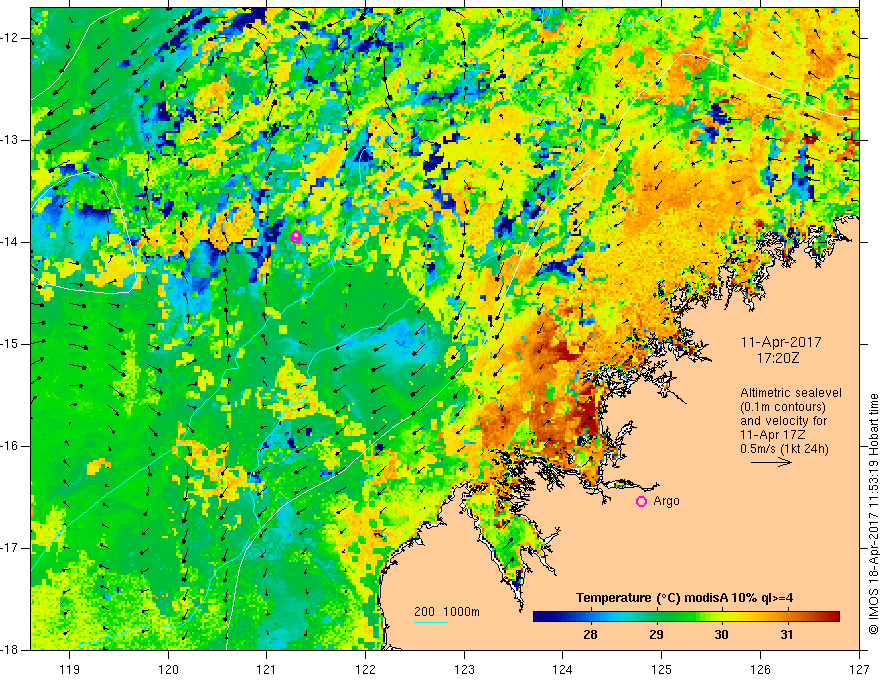Click the longitude axis label '121'
Viewport: 880px width, 680px height.
[x=267, y=669]
